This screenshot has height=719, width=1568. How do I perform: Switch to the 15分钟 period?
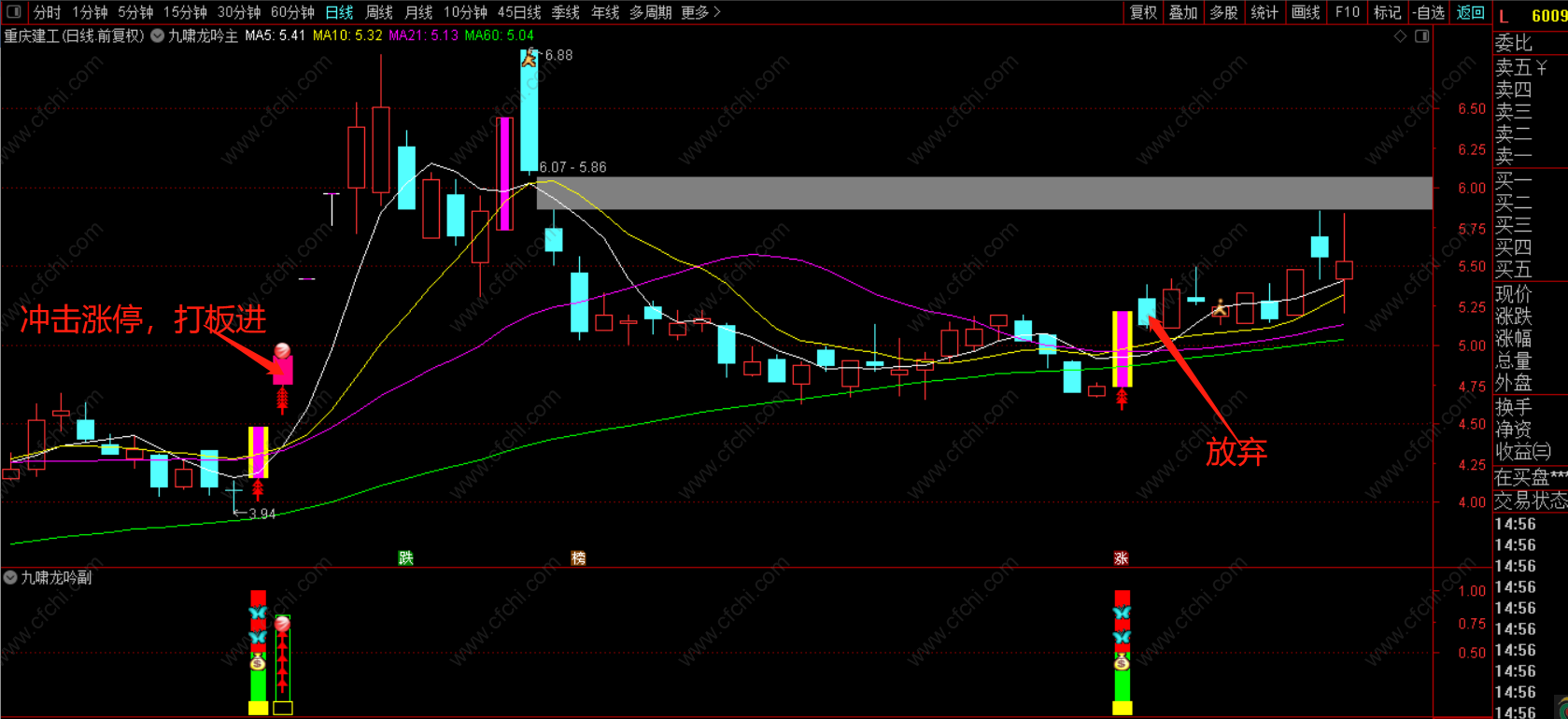[x=185, y=12]
